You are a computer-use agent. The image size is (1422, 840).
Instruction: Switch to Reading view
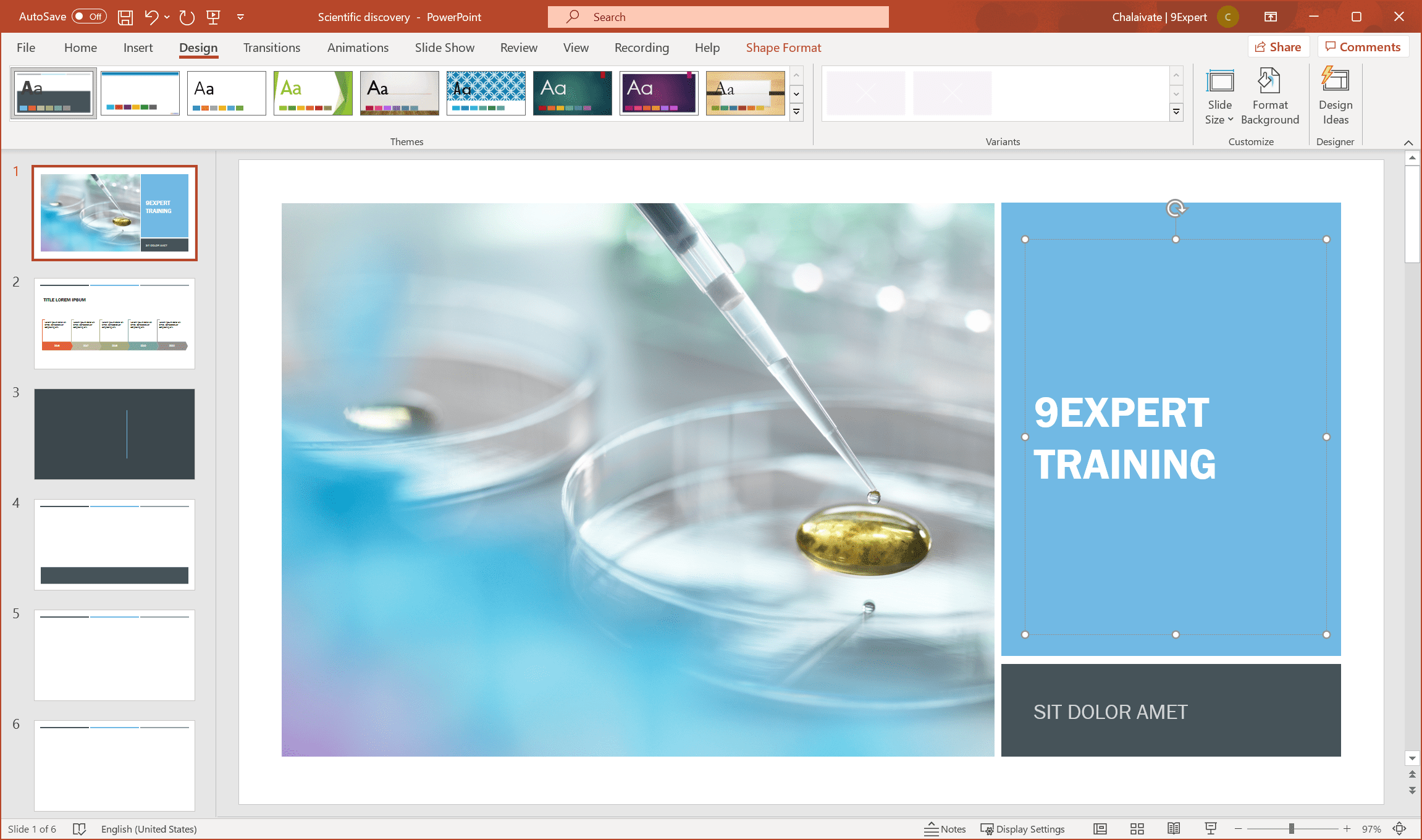pyautogui.click(x=1174, y=829)
